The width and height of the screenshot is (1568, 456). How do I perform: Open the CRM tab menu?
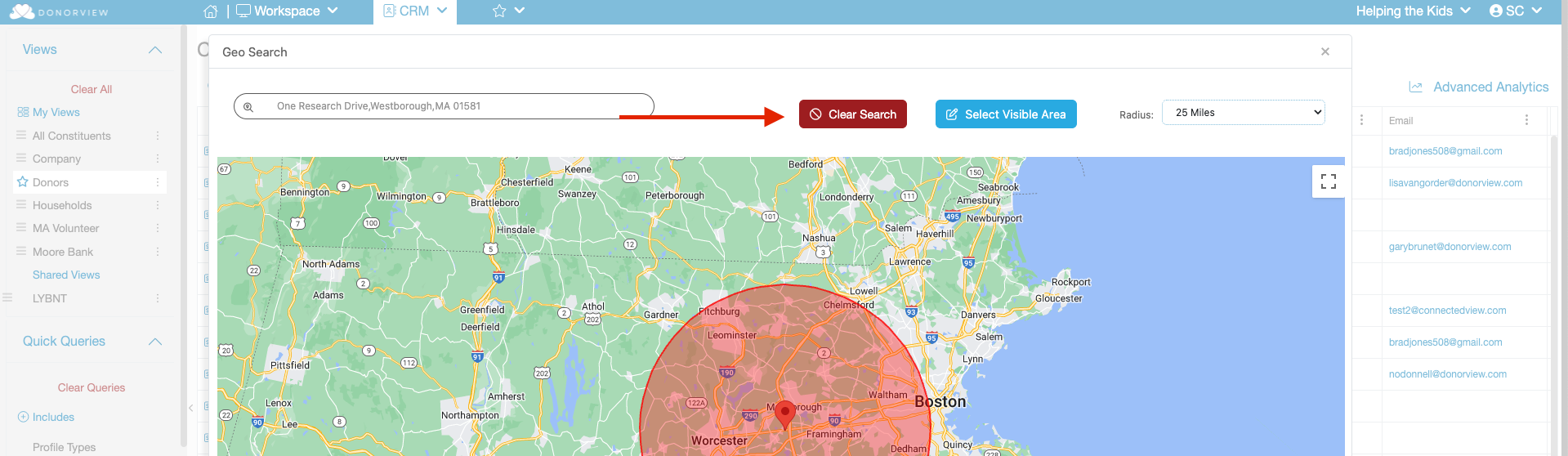click(415, 11)
